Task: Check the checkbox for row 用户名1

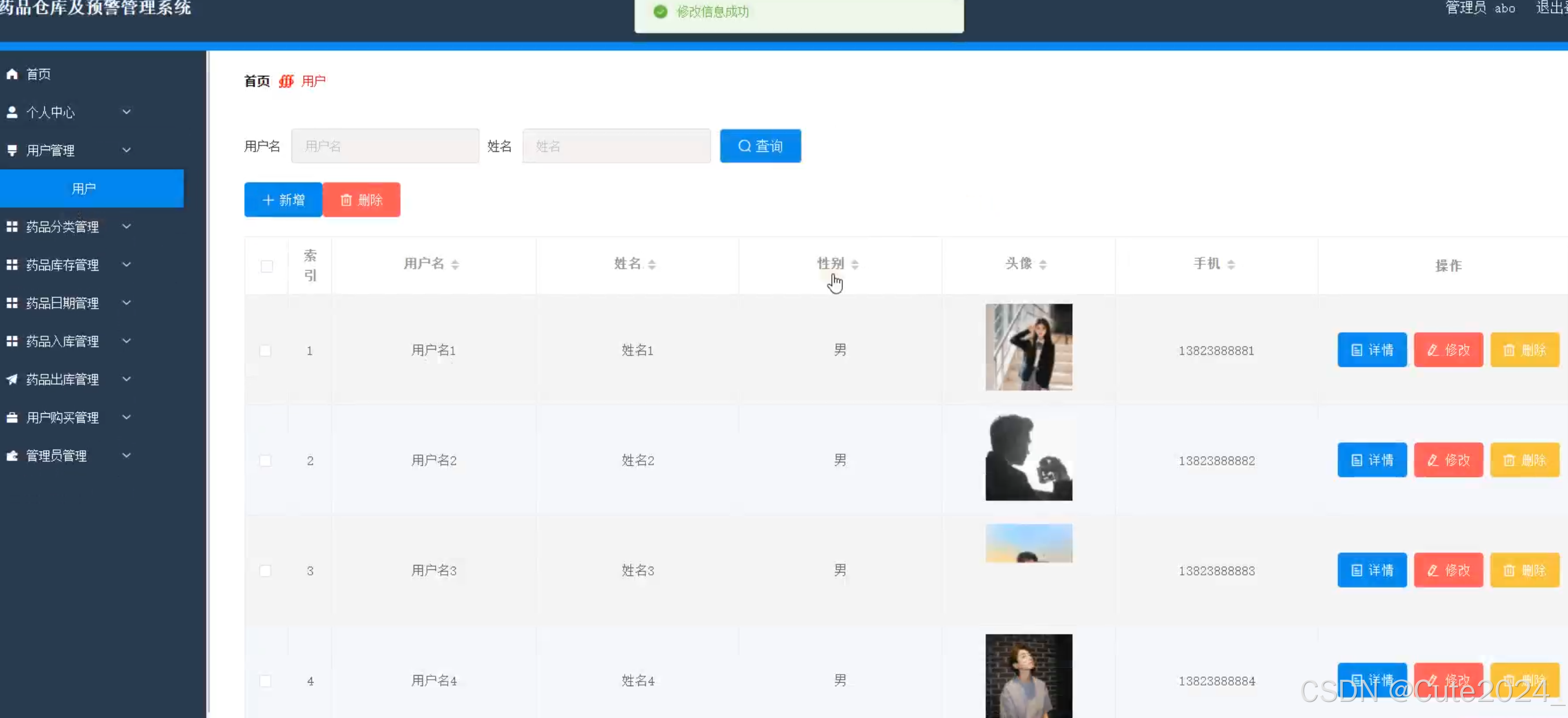Action: tap(265, 350)
